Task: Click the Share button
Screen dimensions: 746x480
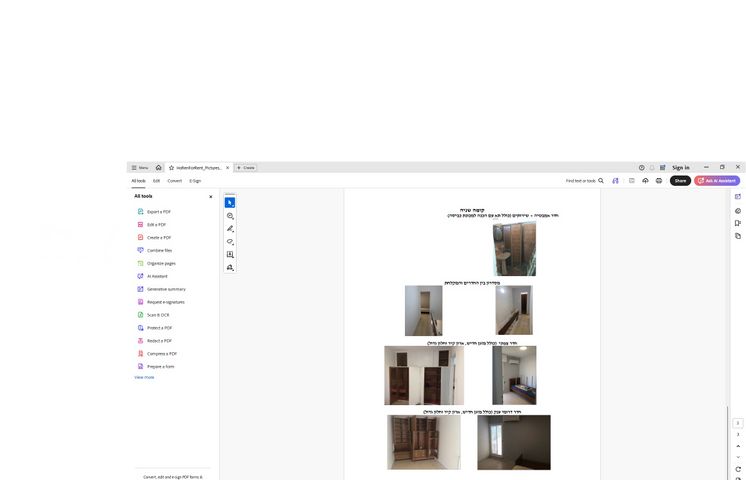Action: point(680,181)
